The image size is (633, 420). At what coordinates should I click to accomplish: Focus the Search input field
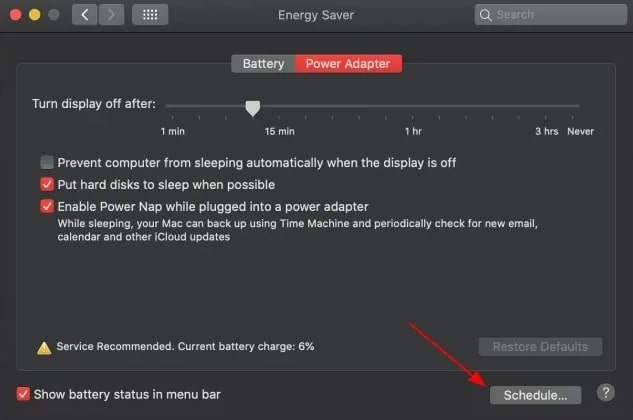click(551, 15)
